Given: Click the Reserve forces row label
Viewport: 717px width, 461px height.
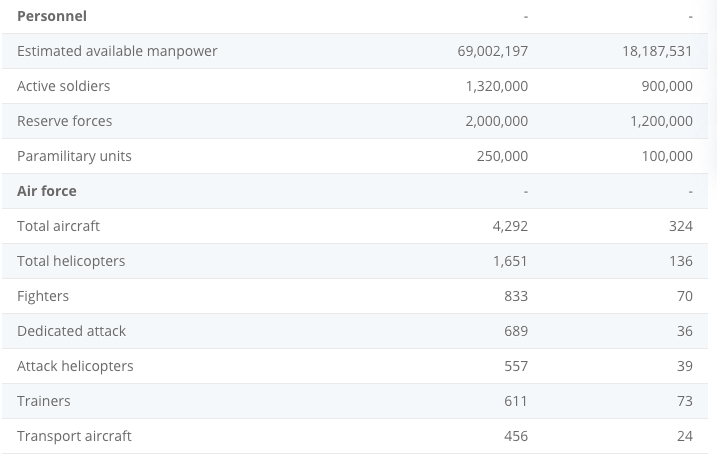Looking at the screenshot, I should pyautogui.click(x=65, y=121).
